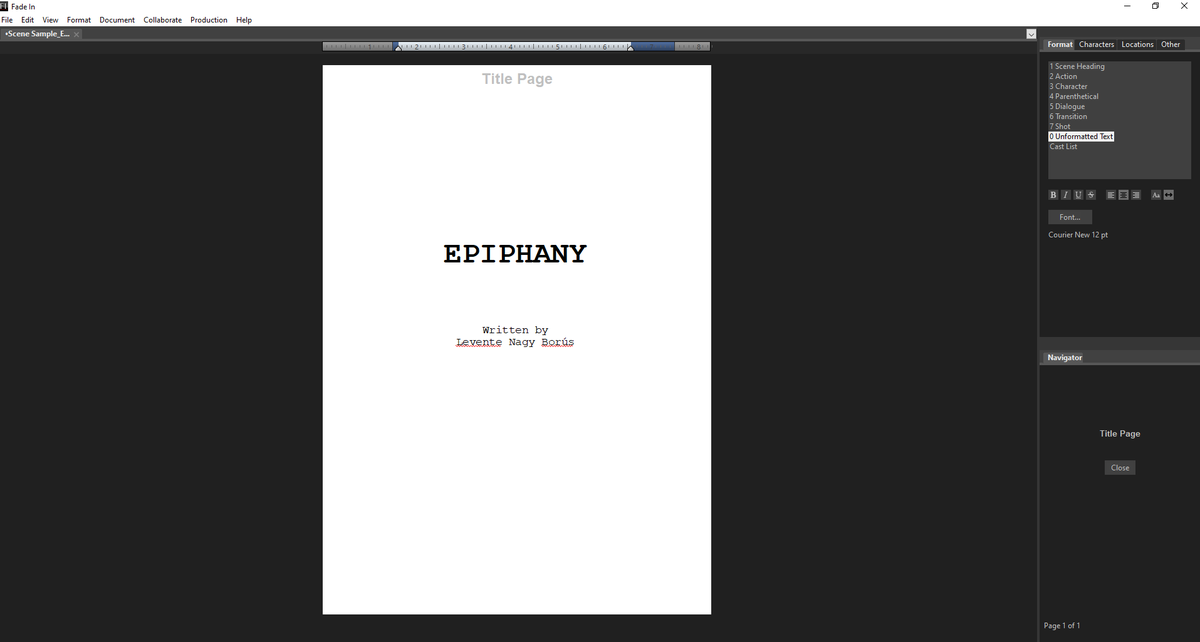Screen dimensions: 1200x642
Task: Click the EPIPHANY title text on page
Action: [x=515, y=254]
